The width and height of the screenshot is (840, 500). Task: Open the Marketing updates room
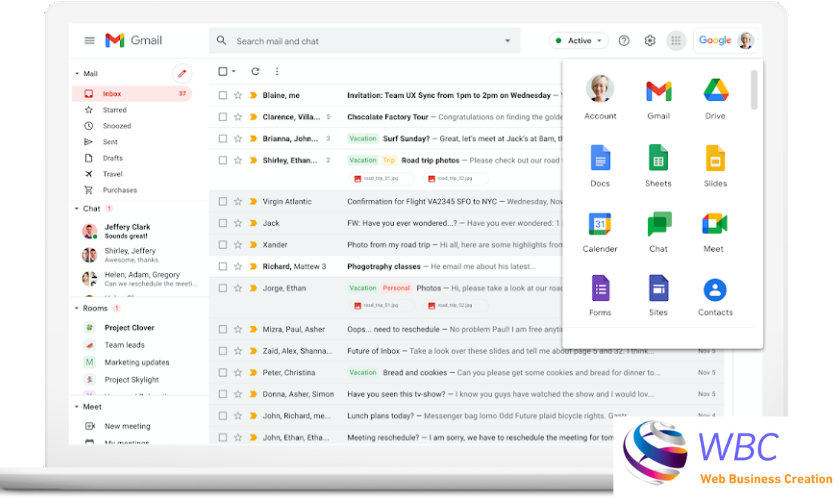coord(137,362)
